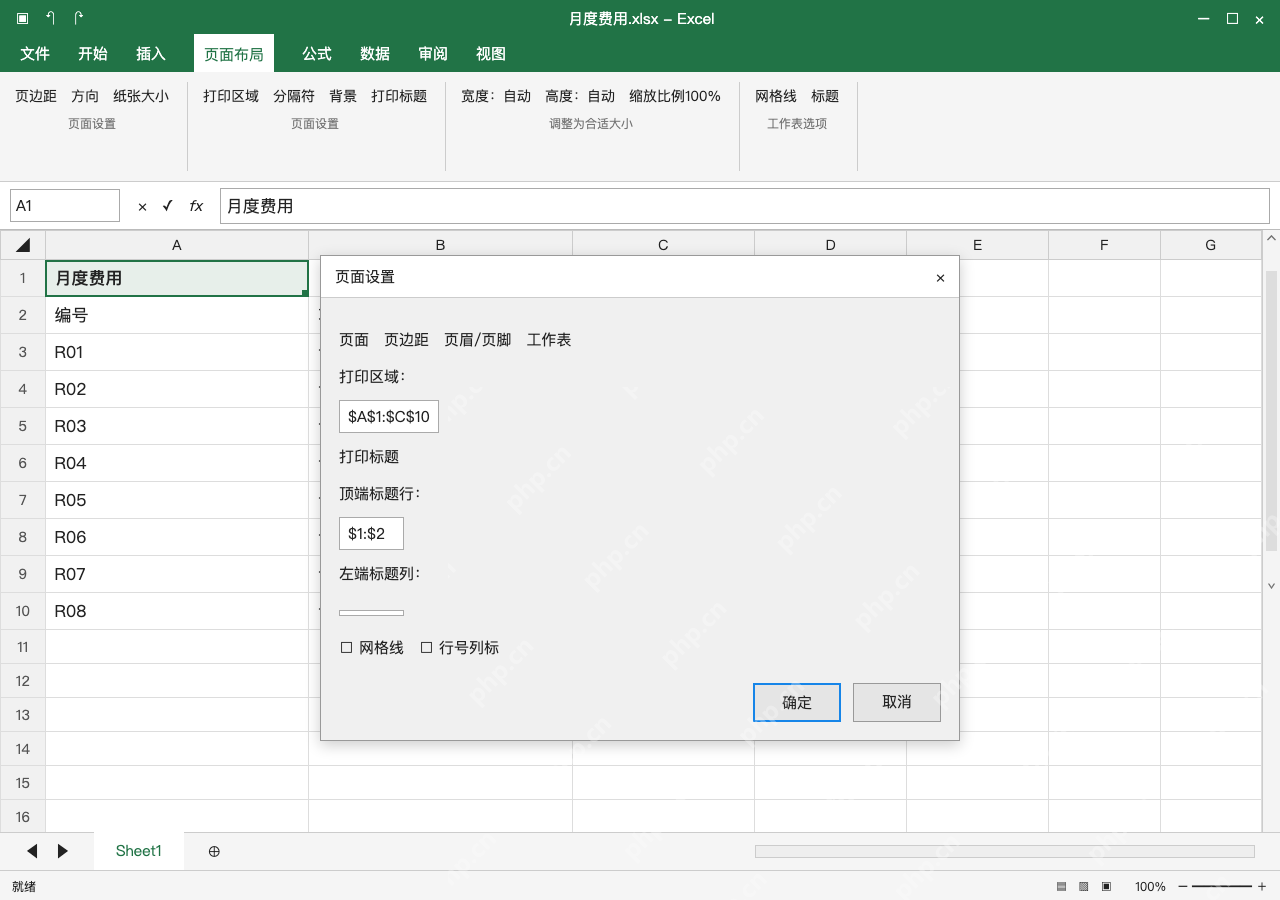1280x900 pixels.
Task: Add a new sheet with plus icon
Action: pyautogui.click(x=214, y=851)
